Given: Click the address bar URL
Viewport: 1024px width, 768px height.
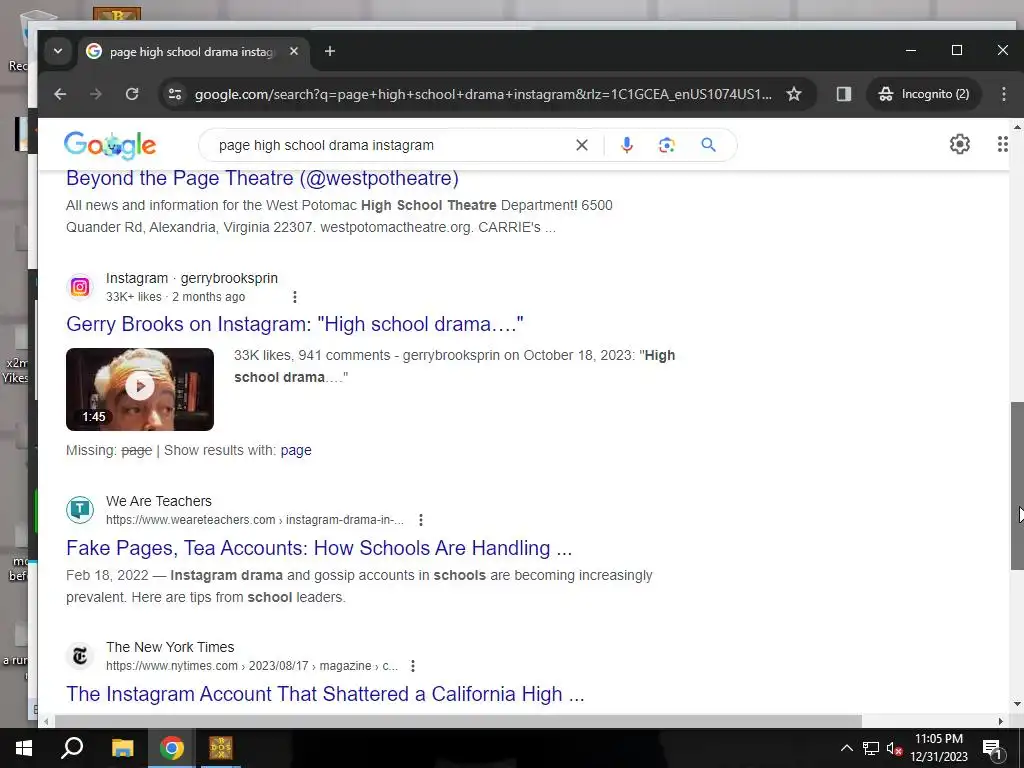Looking at the screenshot, I should tap(483, 94).
